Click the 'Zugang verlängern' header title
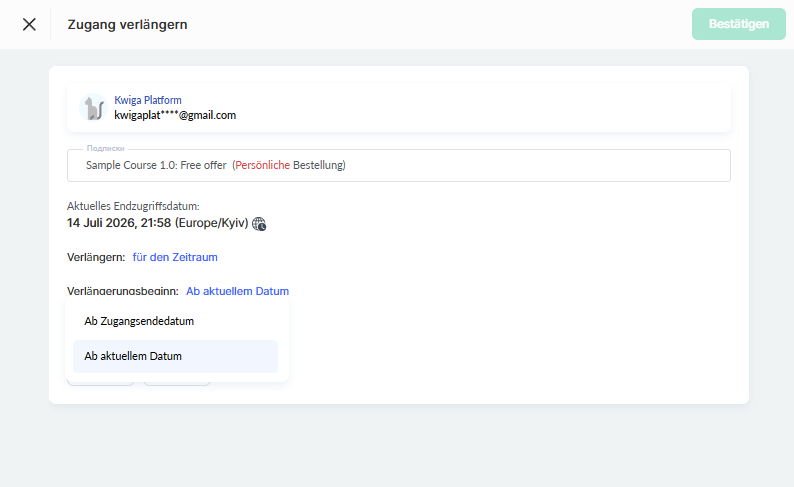The height and width of the screenshot is (487, 794). click(128, 24)
